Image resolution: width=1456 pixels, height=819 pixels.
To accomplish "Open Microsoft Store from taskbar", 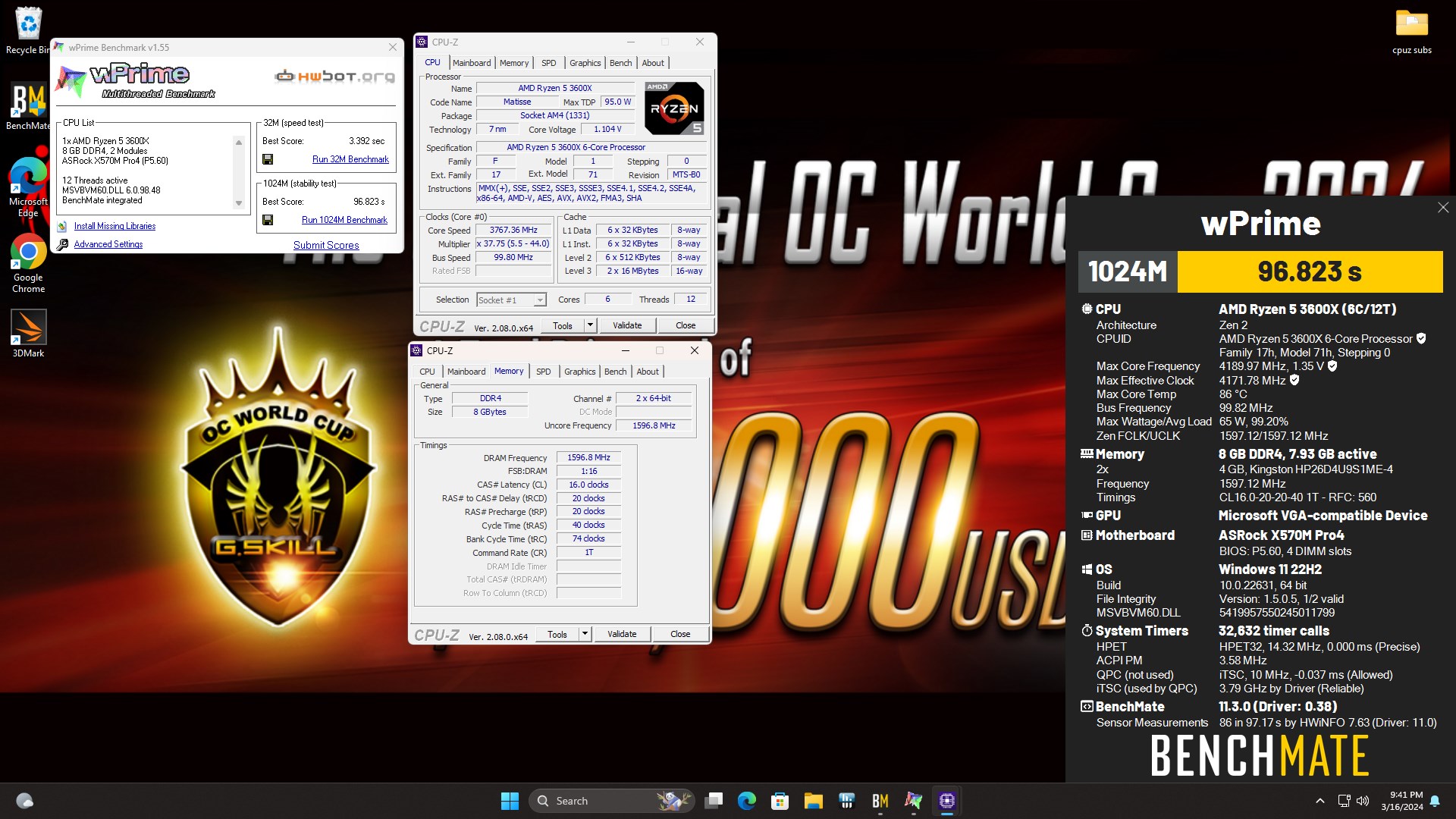I will point(780,801).
